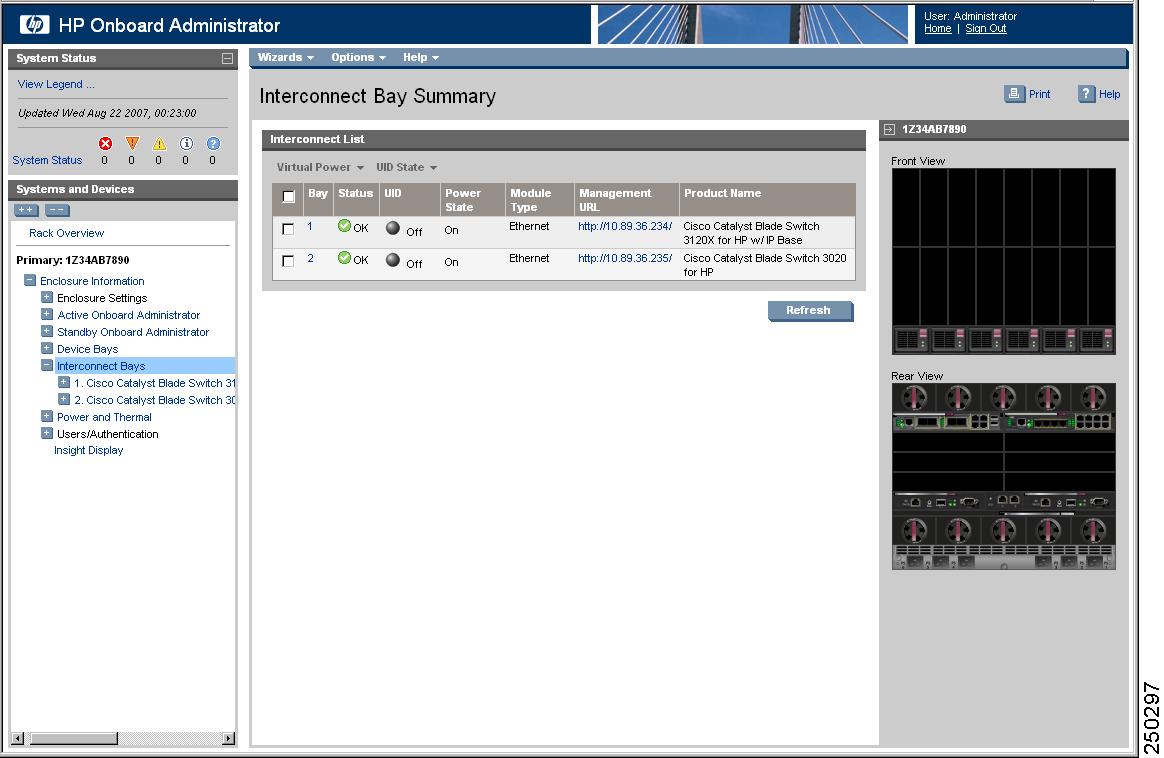Expand the Power and Thermal node

coord(47,417)
